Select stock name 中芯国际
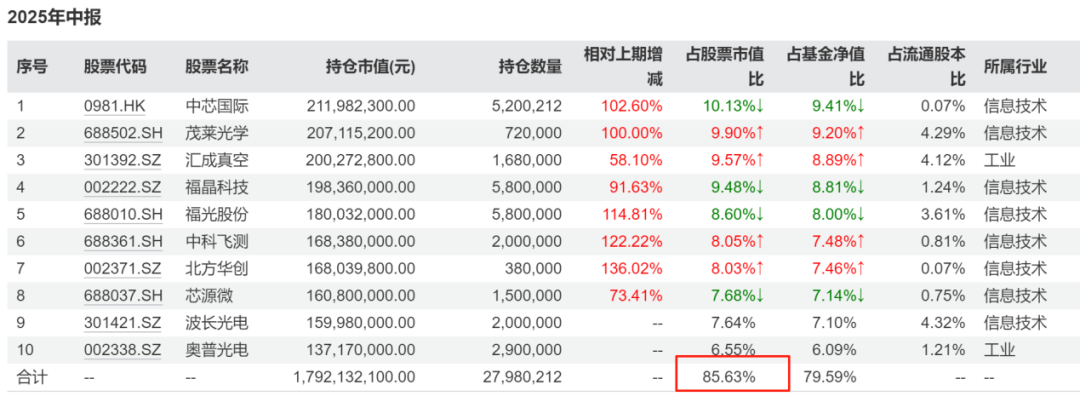This screenshot has width=1080, height=402. pos(216,106)
